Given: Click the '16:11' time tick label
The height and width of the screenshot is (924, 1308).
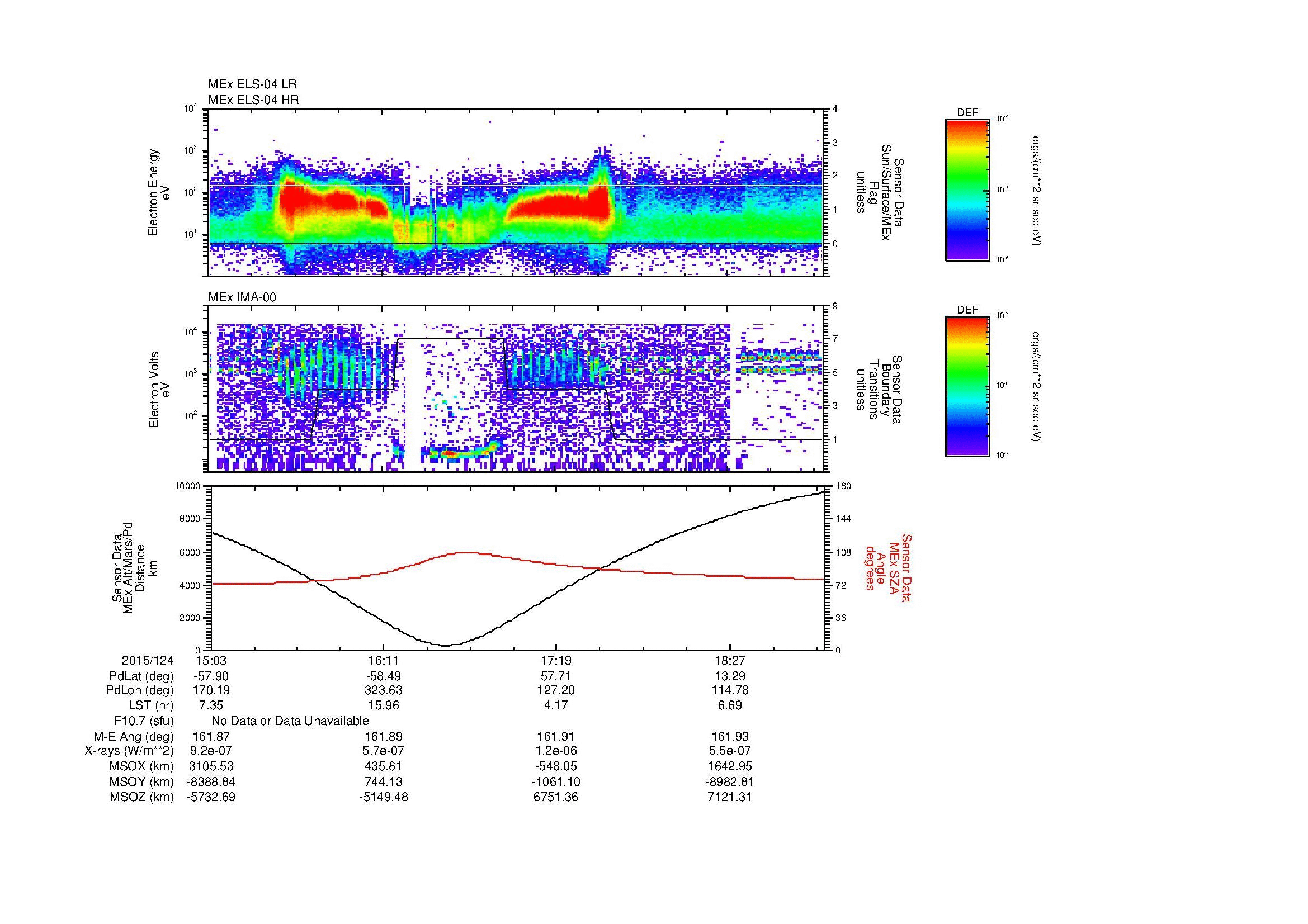Looking at the screenshot, I should (384, 660).
